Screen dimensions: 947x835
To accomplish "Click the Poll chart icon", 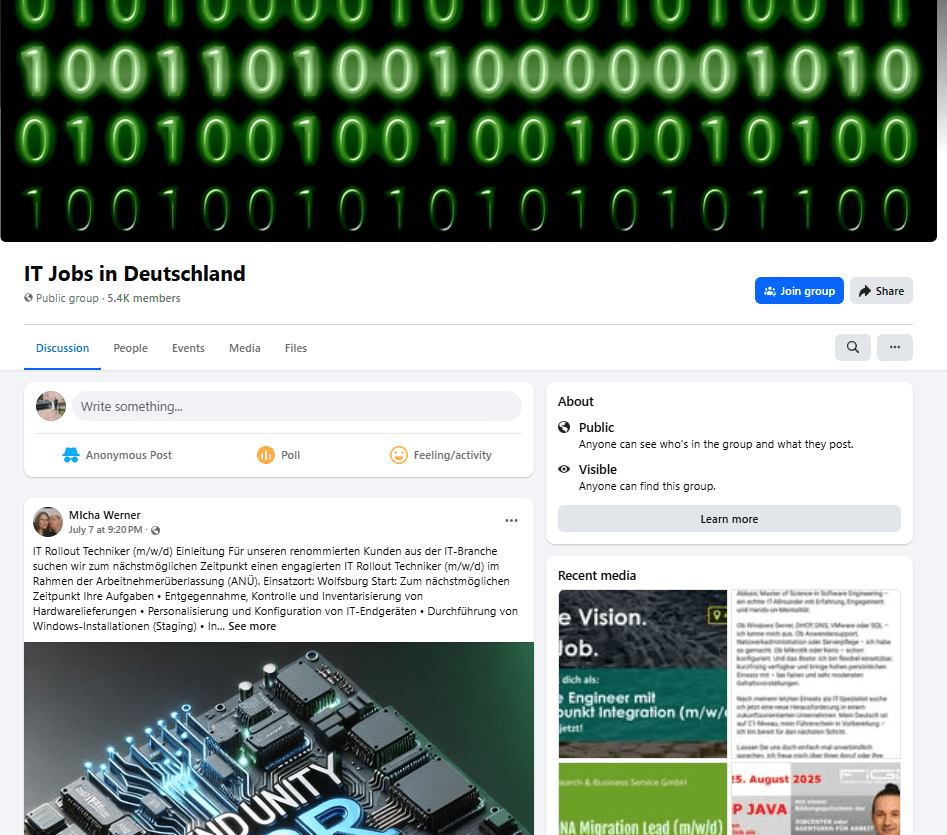I will [x=266, y=455].
